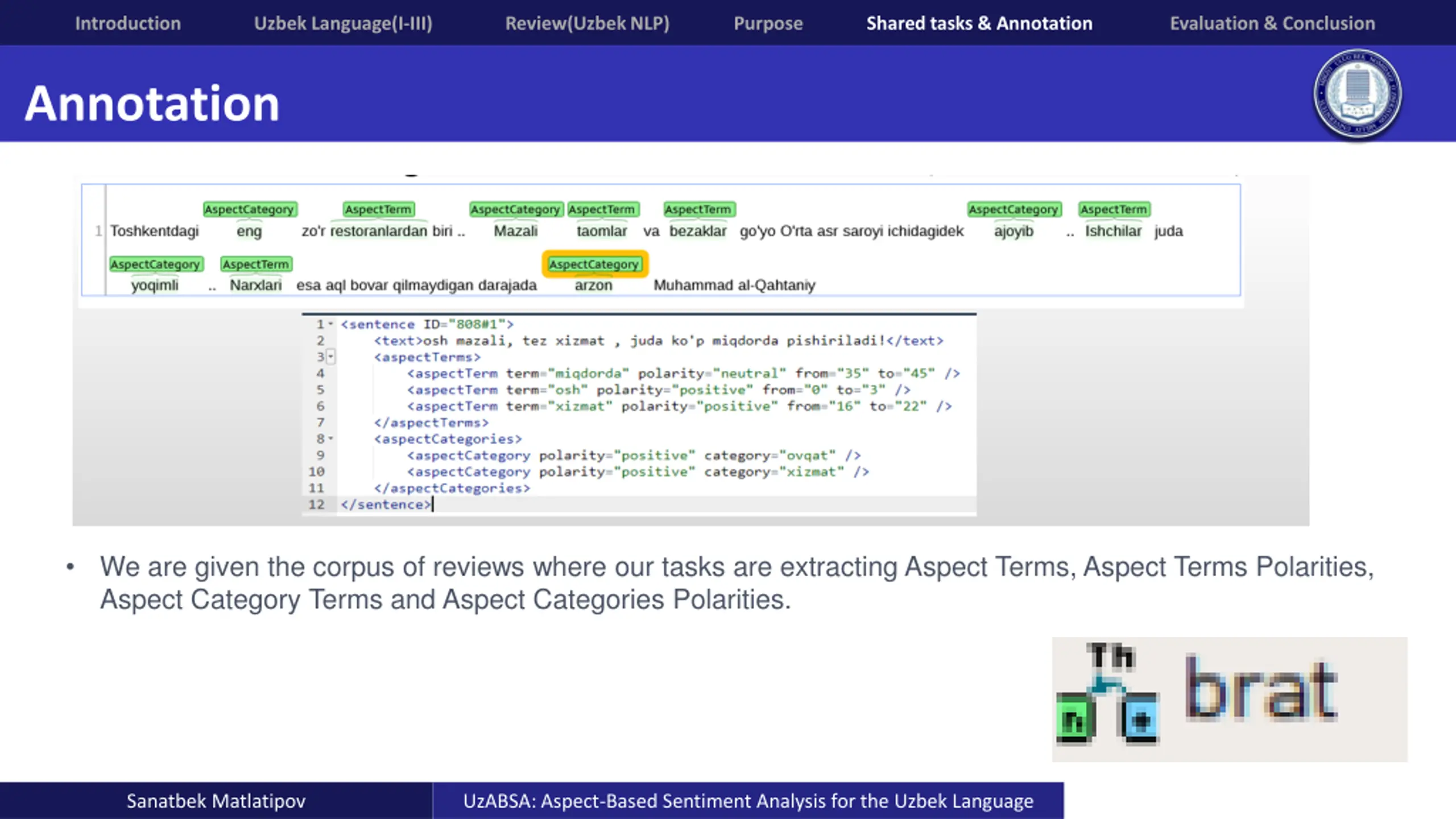
Task: Select the AspectCategory tag above yoqimli
Action: point(155,264)
